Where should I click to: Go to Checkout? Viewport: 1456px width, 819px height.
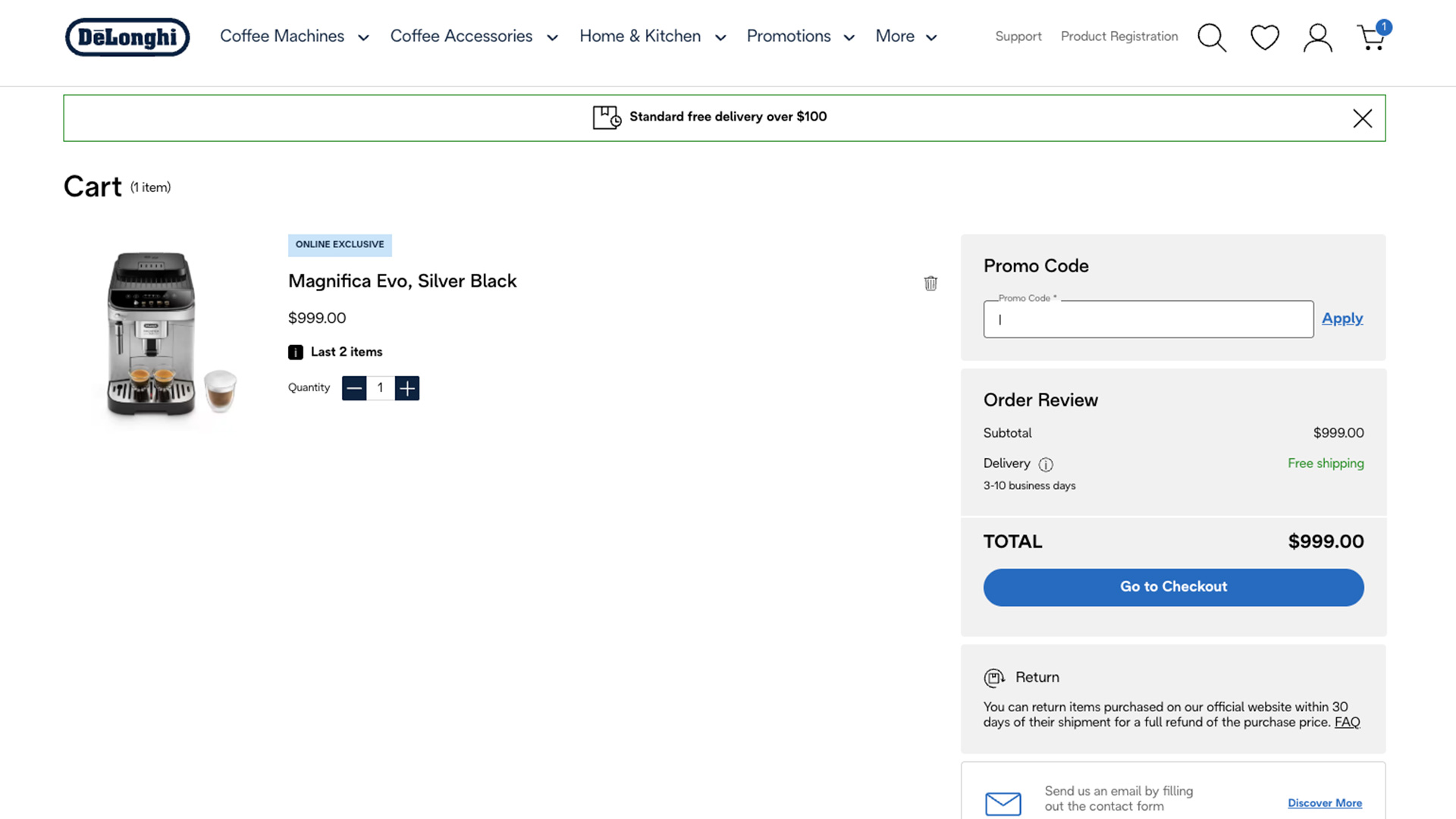coord(1173,587)
